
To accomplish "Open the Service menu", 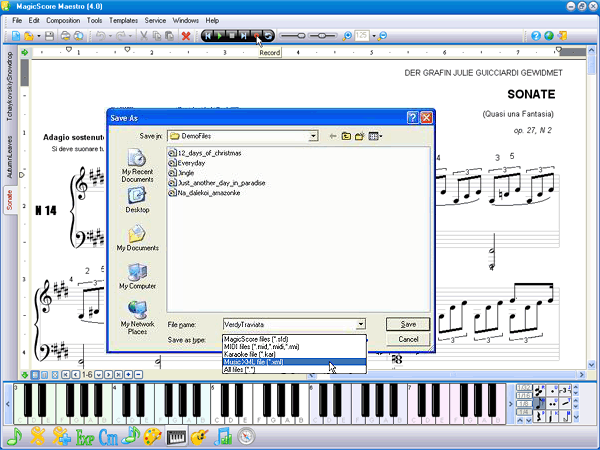I will [155, 20].
